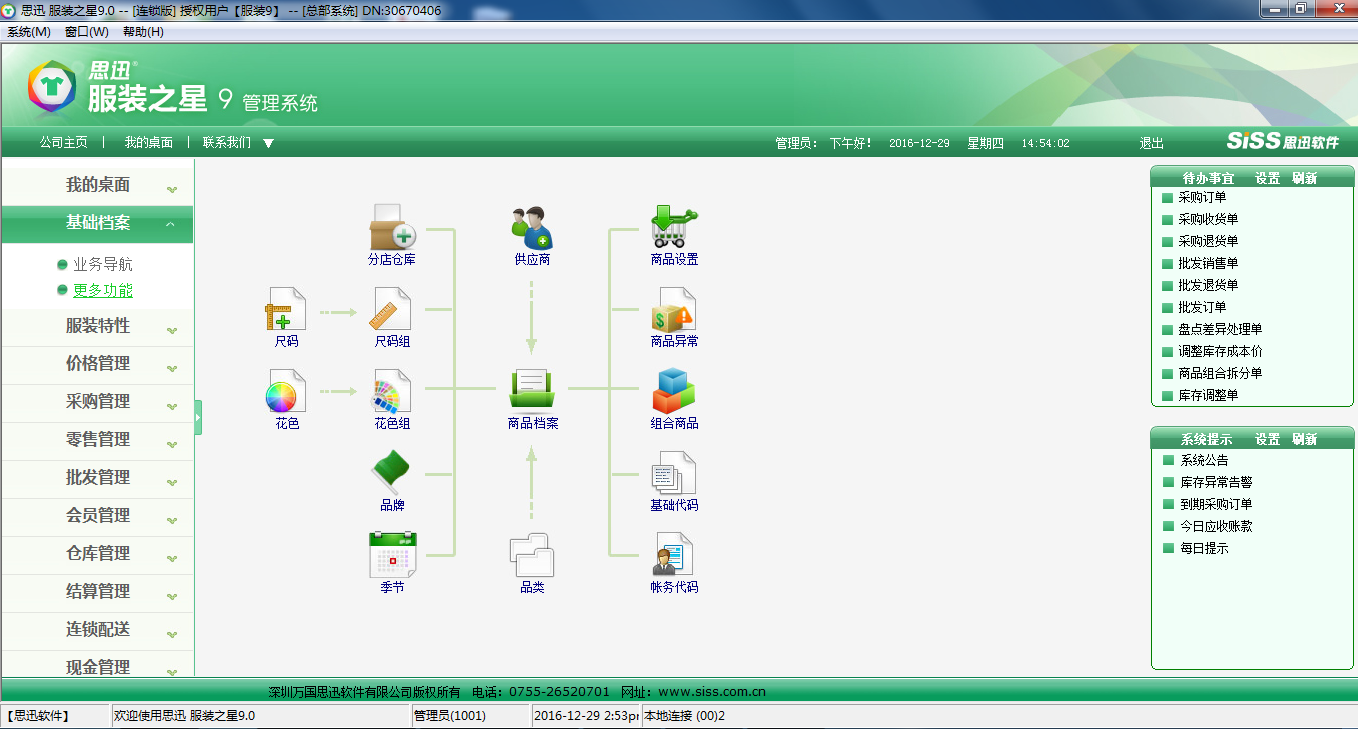Expand the 我的桌面 sidebar section
Screen dimensions: 1358x729
click(x=97, y=185)
